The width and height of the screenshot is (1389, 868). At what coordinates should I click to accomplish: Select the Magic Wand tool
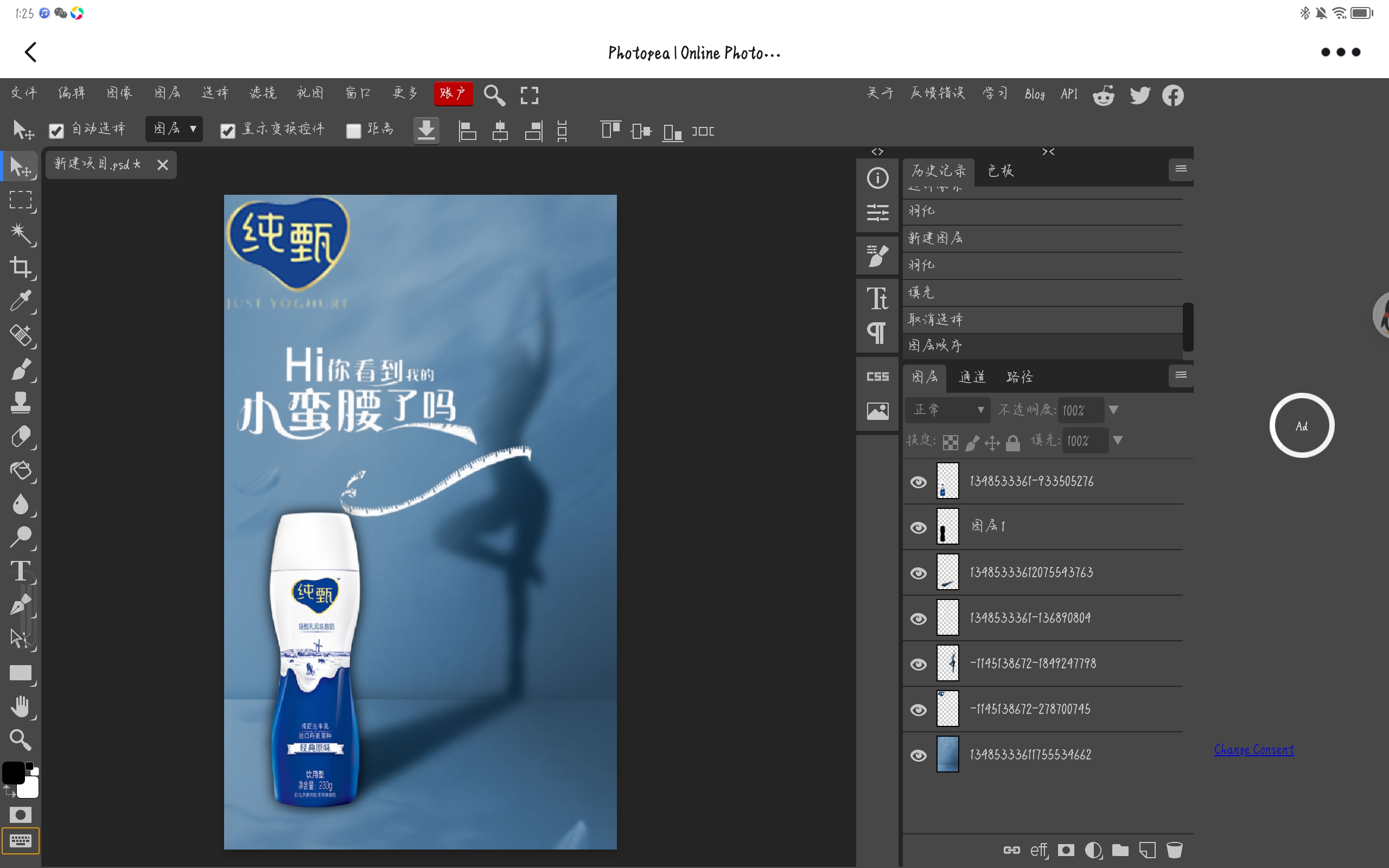tap(21, 234)
